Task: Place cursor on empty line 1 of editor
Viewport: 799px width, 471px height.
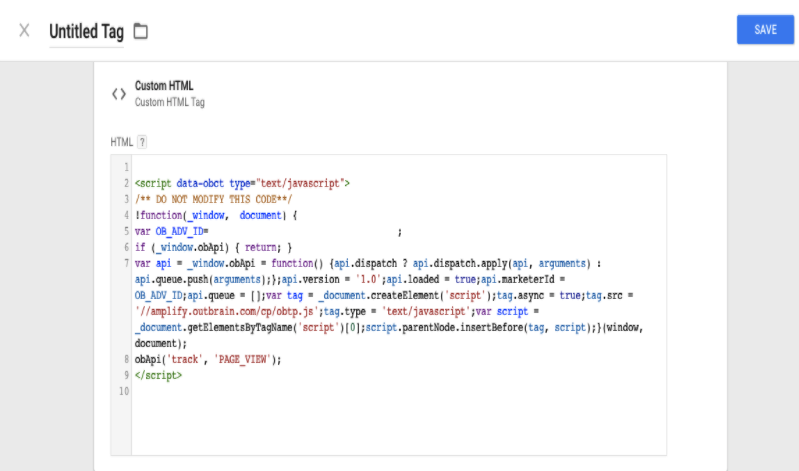Action: pyautogui.click(x=300, y=167)
